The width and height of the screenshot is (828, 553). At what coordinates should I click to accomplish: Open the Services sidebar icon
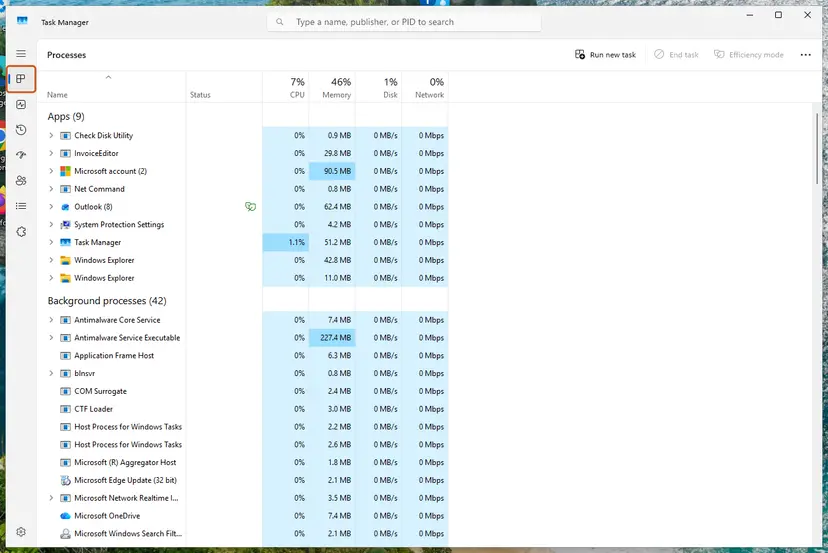pos(21,231)
